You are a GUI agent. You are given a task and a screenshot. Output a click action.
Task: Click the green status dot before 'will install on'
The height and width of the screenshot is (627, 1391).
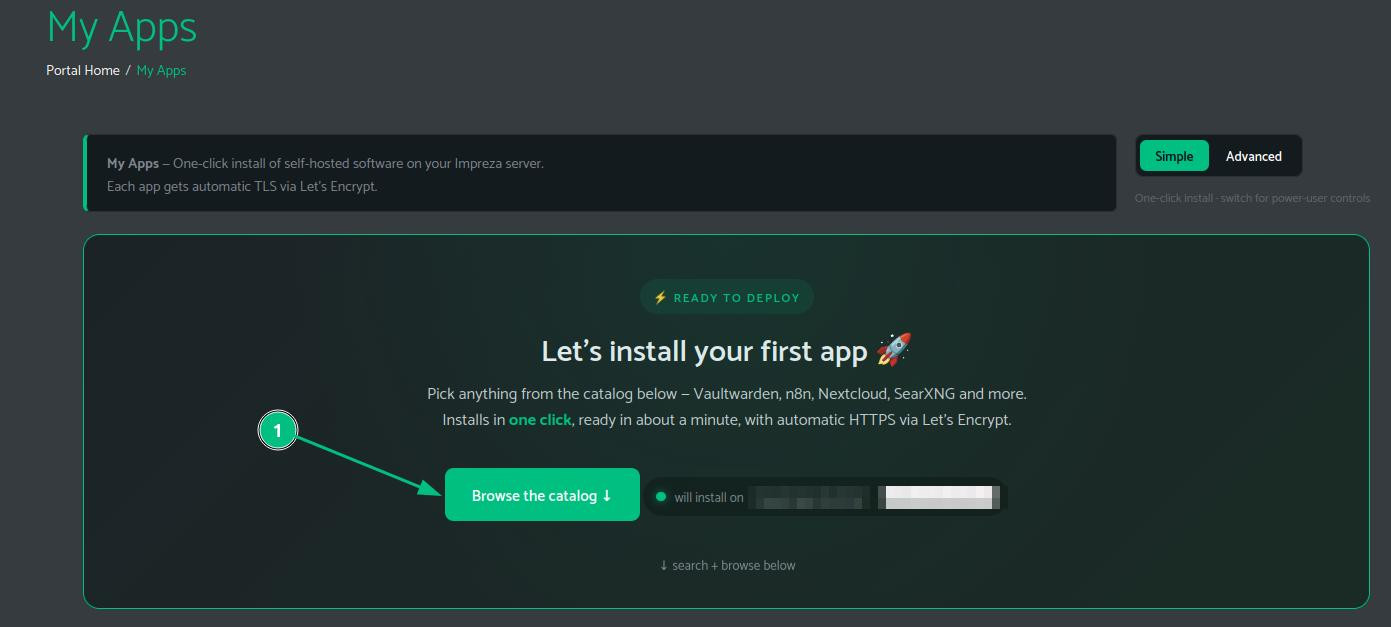[x=661, y=496]
